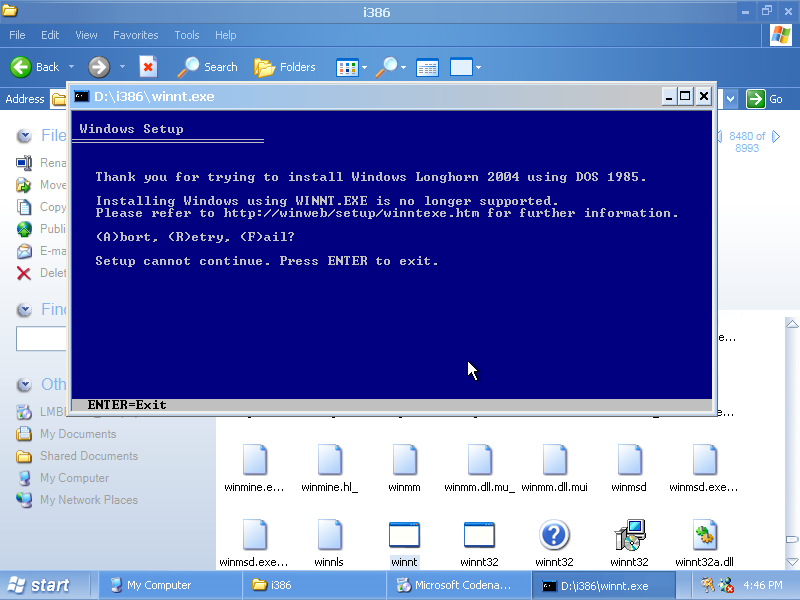The width and height of the screenshot is (800, 600).
Task: Open My Network Places link
Action: [89, 499]
